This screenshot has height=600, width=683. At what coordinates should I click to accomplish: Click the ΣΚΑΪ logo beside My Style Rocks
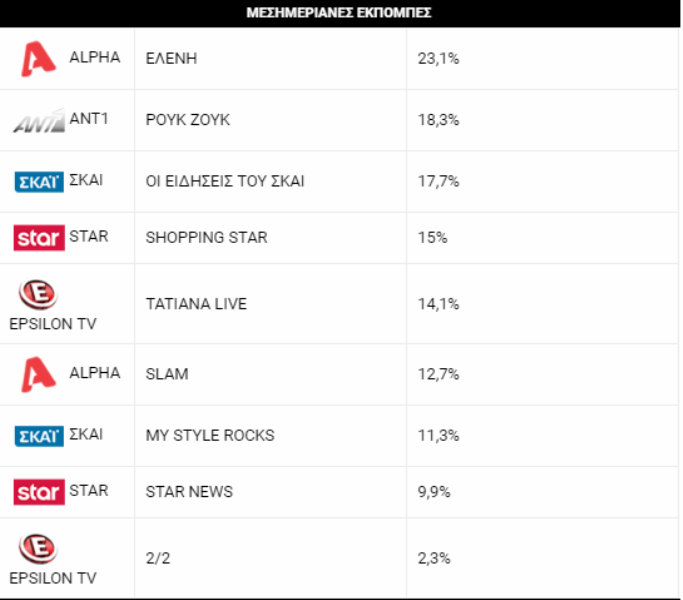click(39, 436)
